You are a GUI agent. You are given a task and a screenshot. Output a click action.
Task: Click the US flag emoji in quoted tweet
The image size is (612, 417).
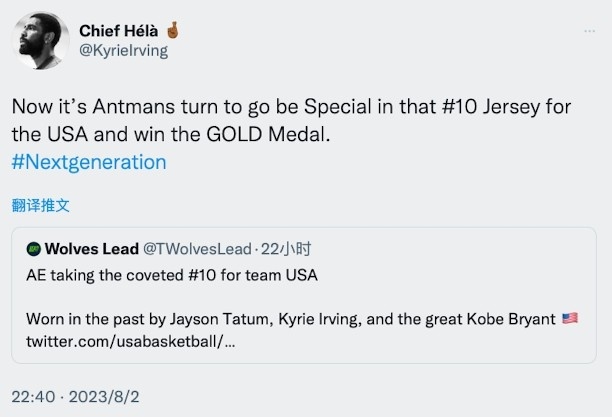click(569, 319)
